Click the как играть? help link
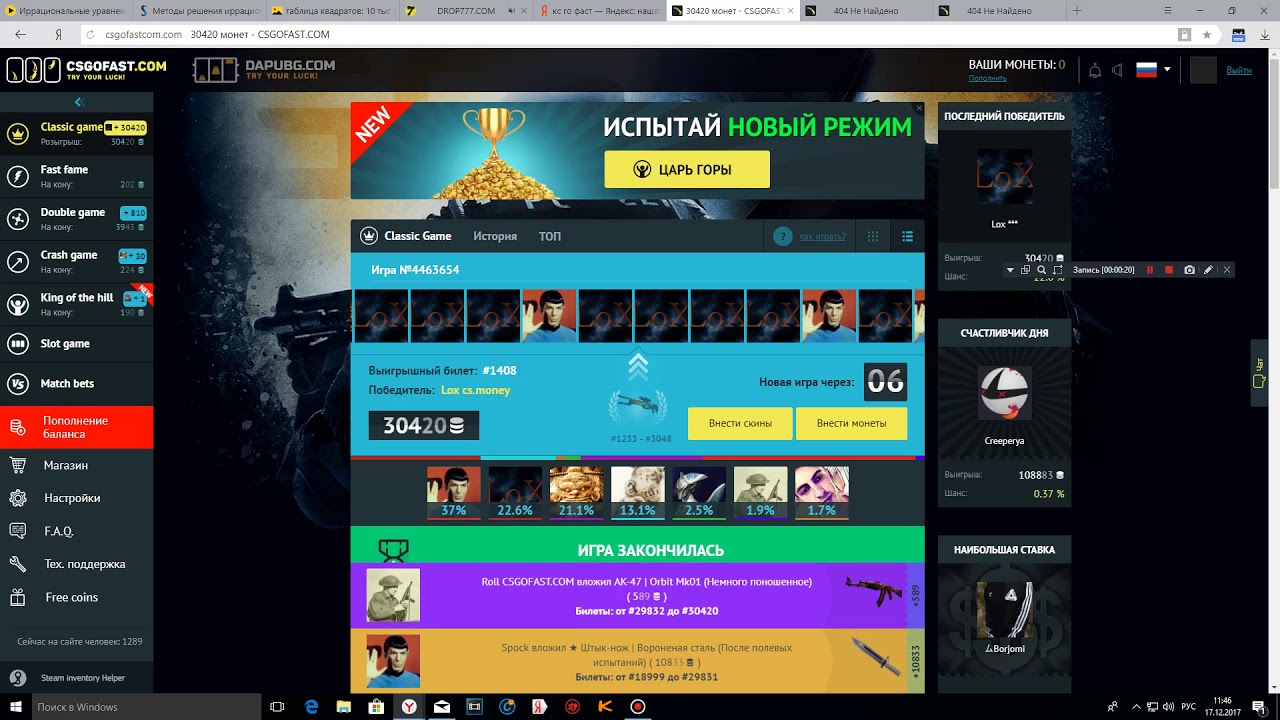This screenshot has height=720, width=1280. [822, 237]
